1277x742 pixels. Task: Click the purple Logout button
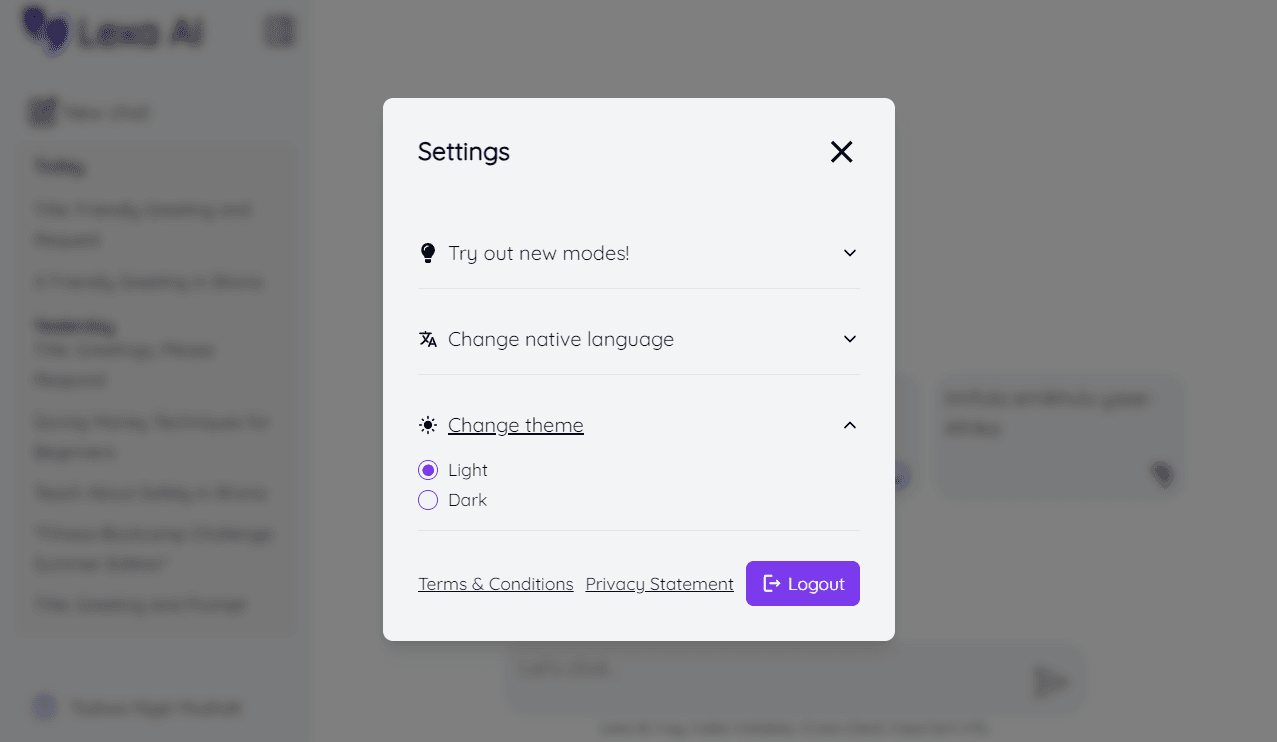pos(803,583)
